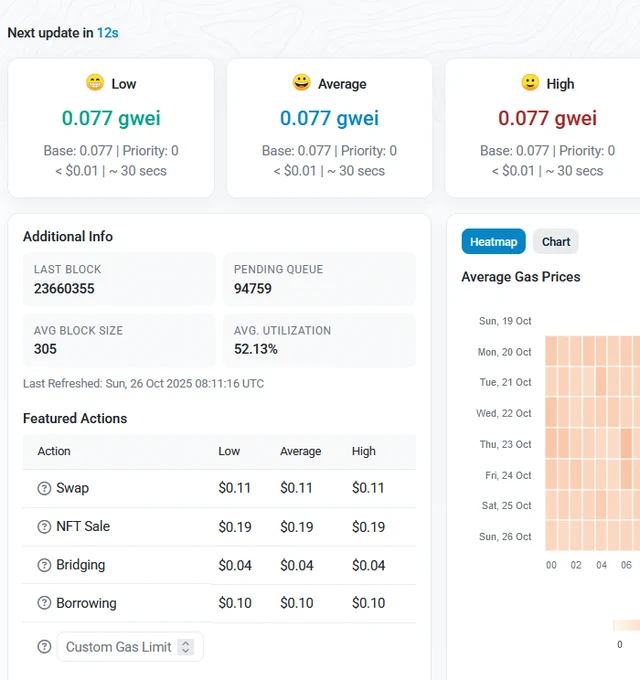The image size is (640, 680).
Task: Click the grinning emoji on the Low card
Action: pos(95,82)
